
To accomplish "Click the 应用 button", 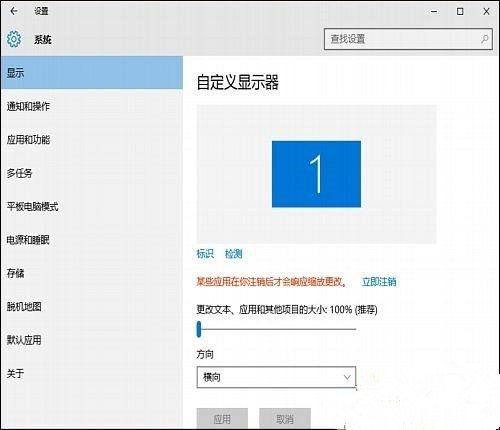I will tap(222, 419).
